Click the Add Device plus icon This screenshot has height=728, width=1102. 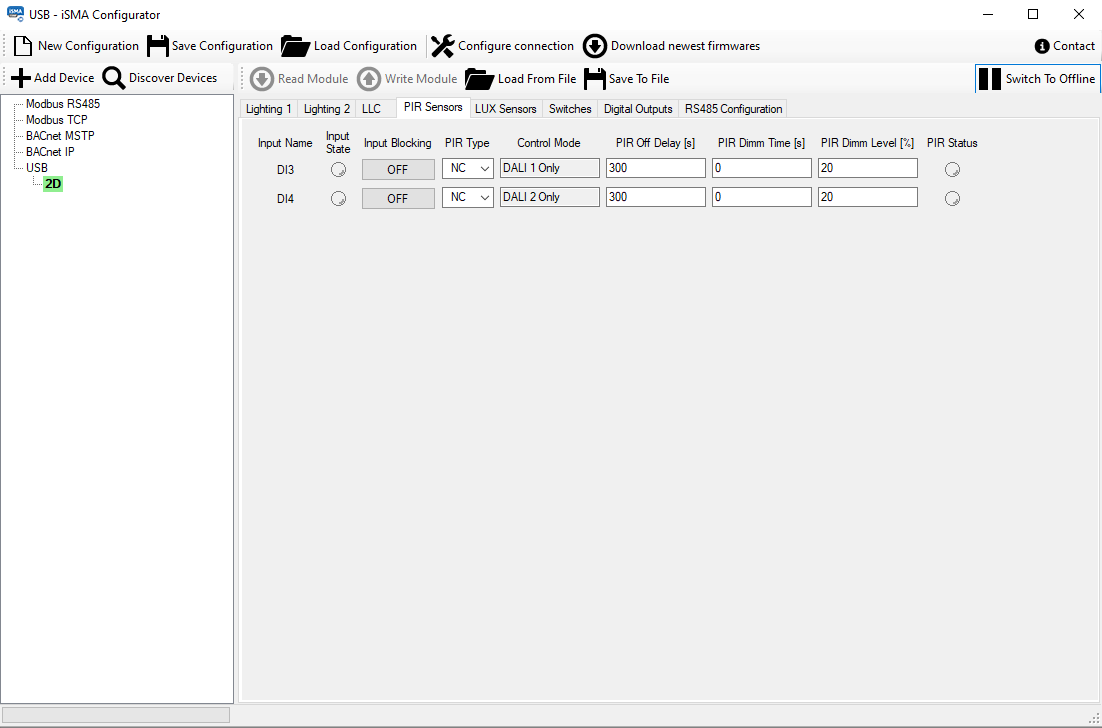click(x=21, y=78)
